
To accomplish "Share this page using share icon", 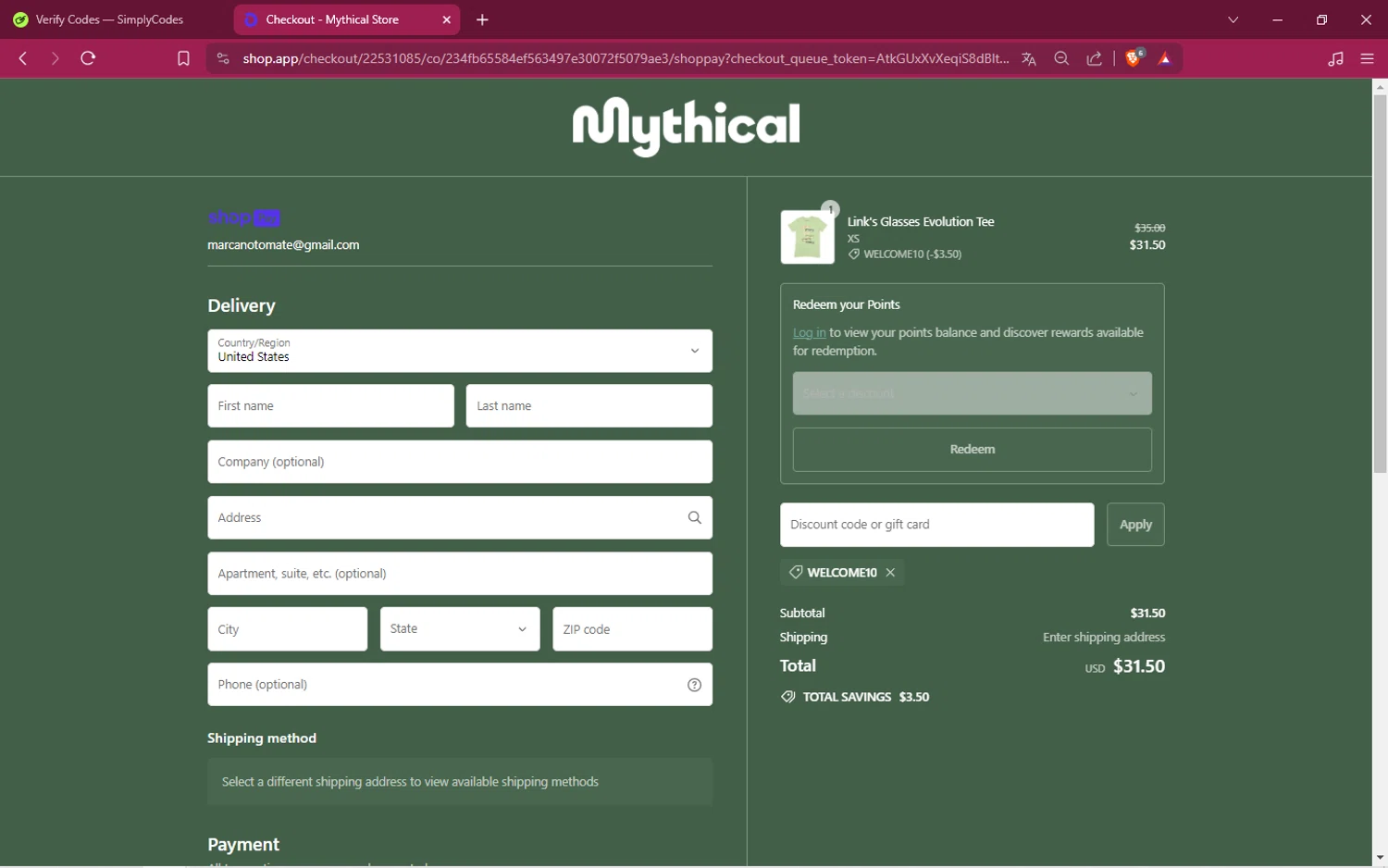I will coord(1095,58).
